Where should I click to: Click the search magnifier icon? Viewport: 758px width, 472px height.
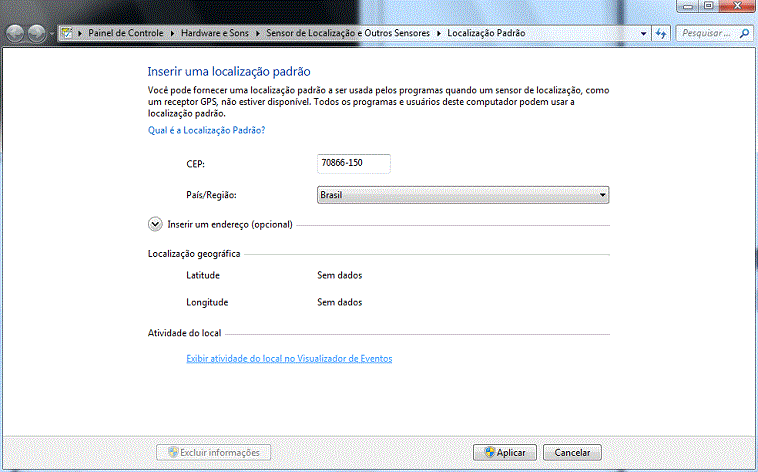point(744,33)
